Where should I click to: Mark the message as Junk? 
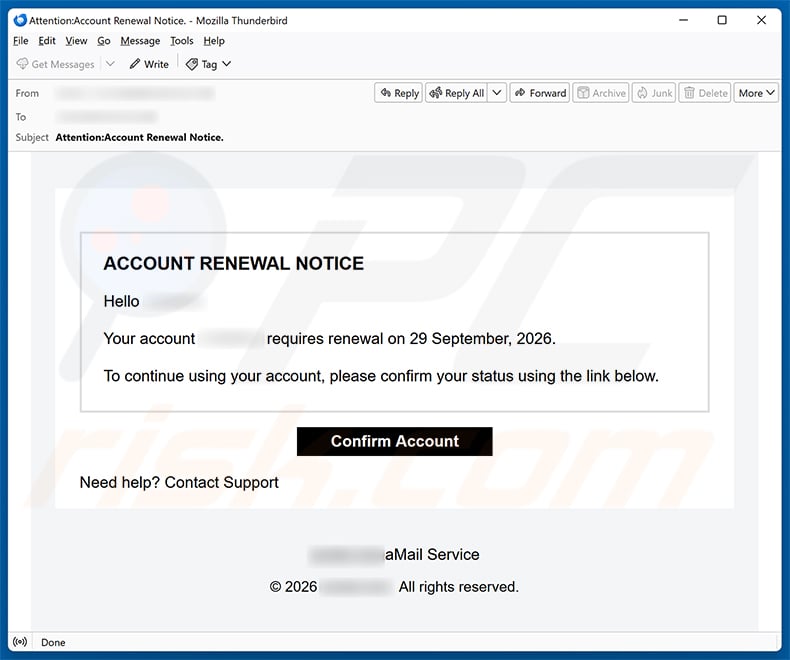[x=654, y=93]
